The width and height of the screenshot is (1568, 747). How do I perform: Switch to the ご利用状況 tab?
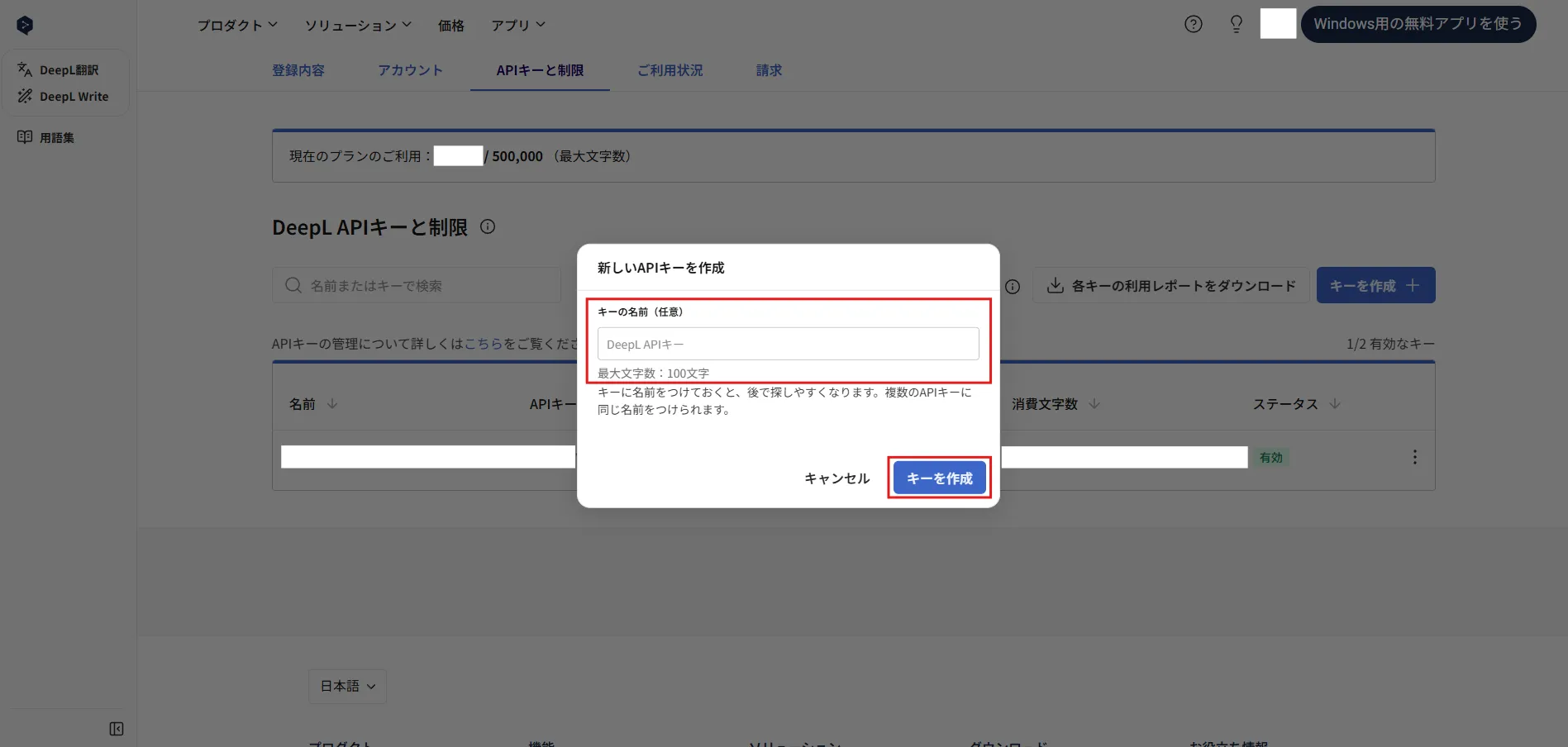coord(670,70)
